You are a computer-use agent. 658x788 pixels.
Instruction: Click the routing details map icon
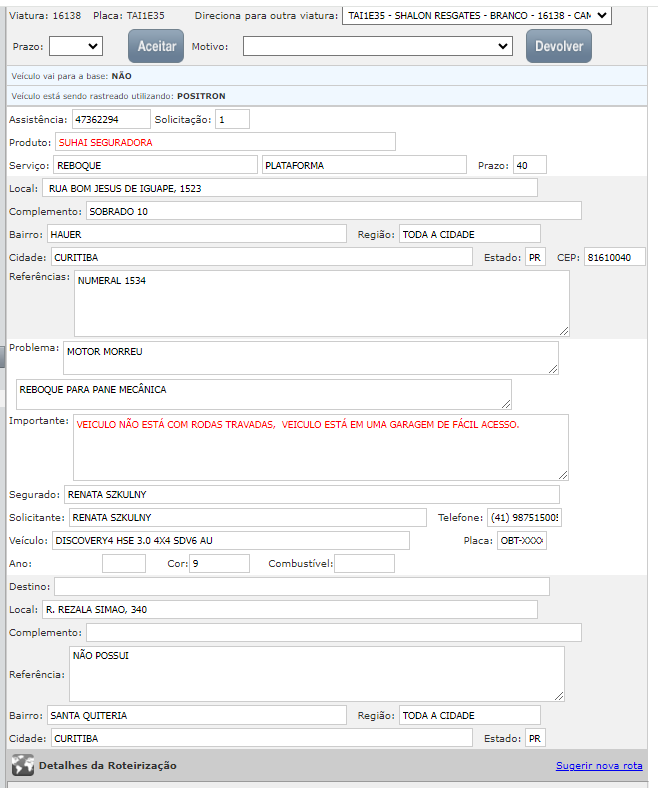click(22, 766)
